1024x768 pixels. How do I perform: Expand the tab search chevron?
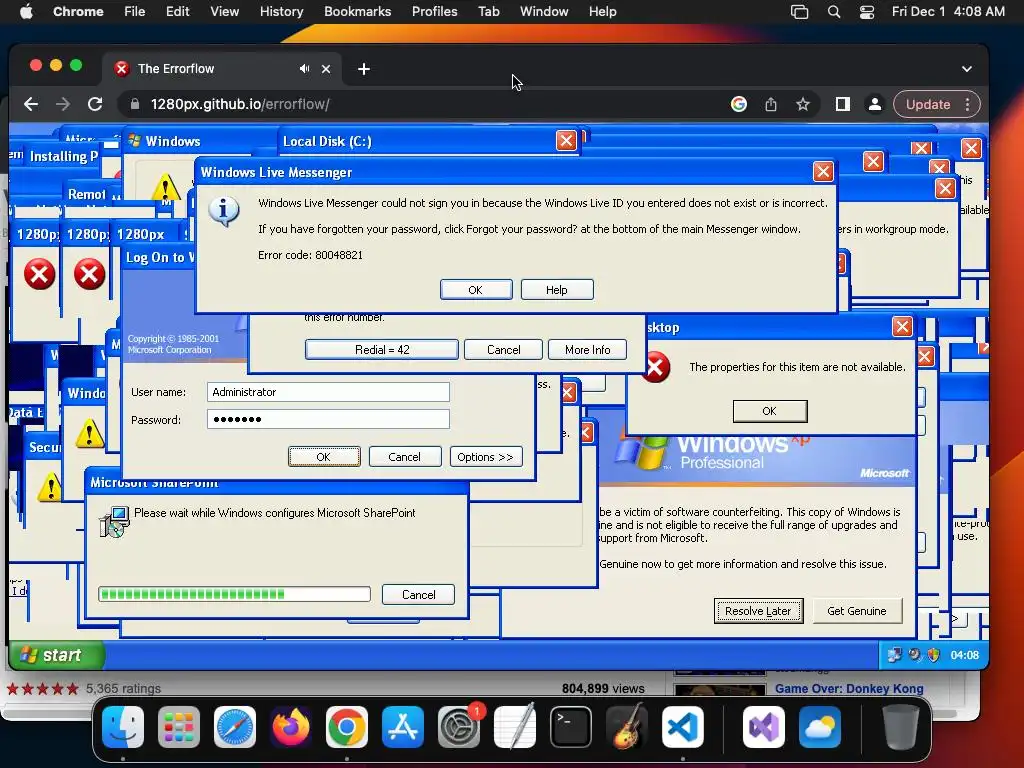[967, 69]
